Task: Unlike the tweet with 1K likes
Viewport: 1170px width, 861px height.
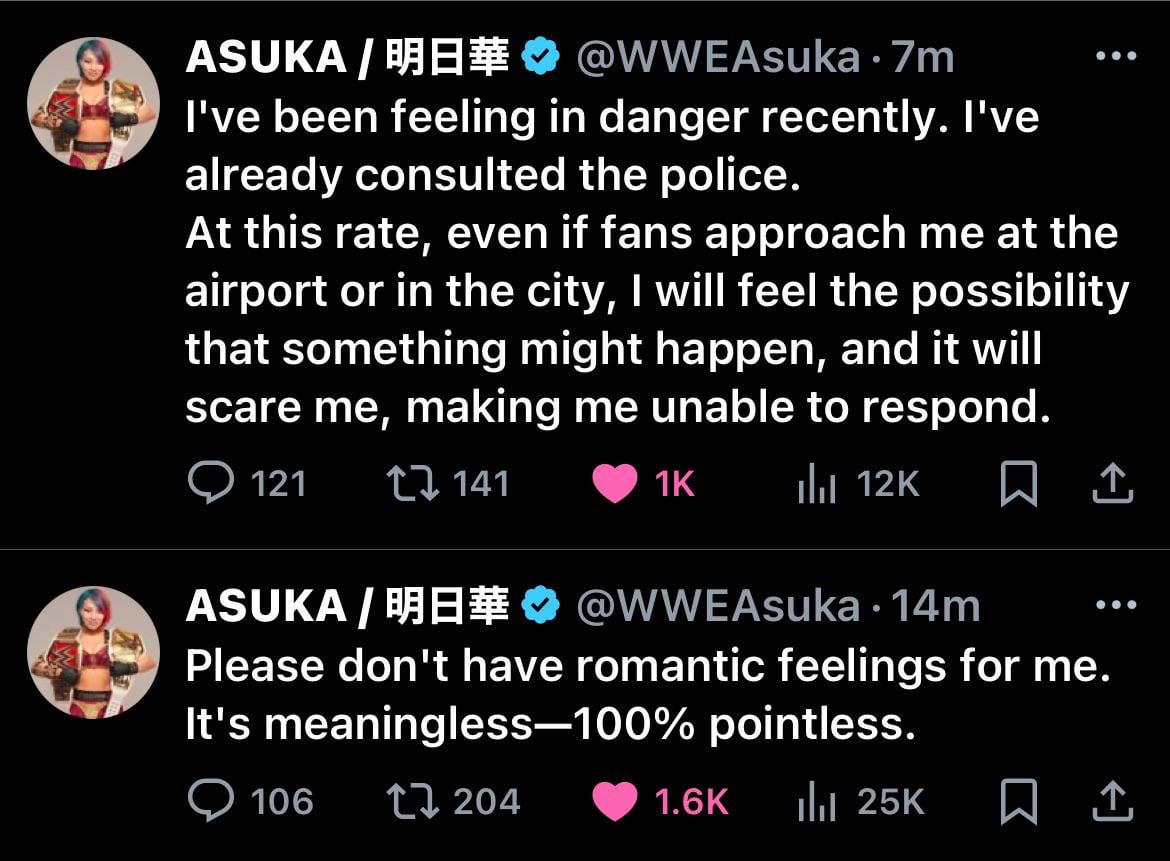Action: coord(614,485)
